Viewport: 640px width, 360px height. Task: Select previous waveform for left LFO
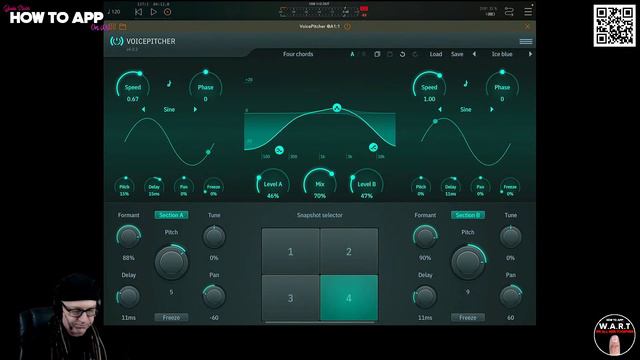143,109
